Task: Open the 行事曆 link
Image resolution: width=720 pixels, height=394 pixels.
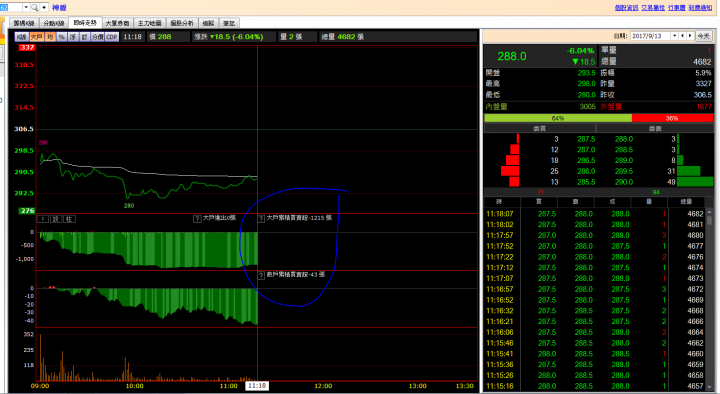Action: (x=676, y=8)
